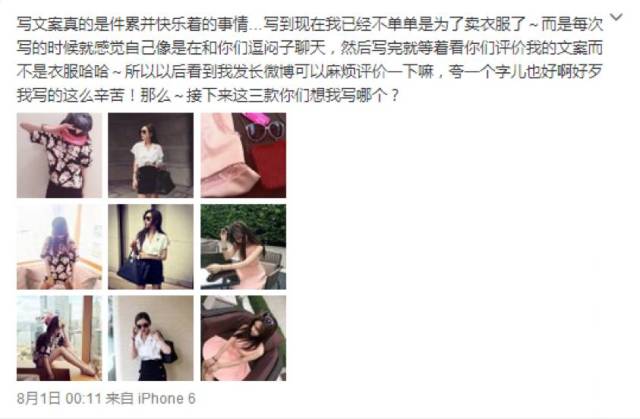Open thumbnail of woman sitting by window

pos(59,338)
